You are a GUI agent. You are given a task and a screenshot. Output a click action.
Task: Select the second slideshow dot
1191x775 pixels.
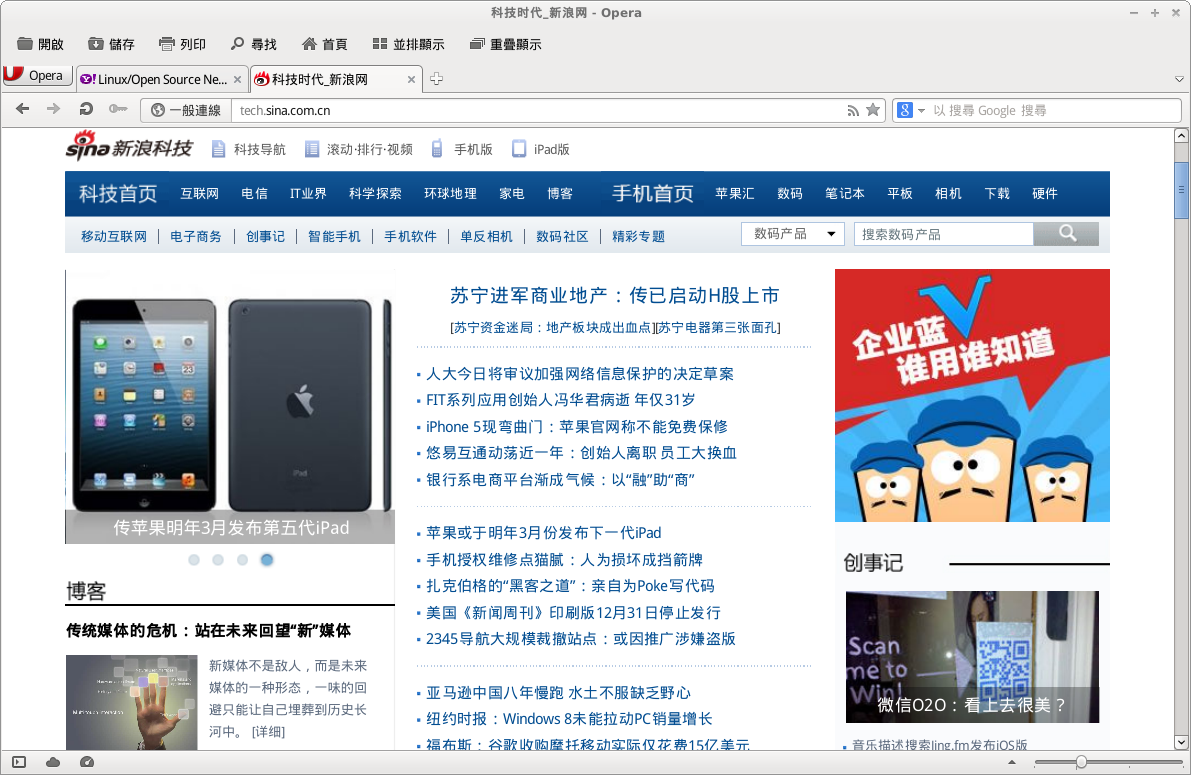pyautogui.click(x=218, y=560)
